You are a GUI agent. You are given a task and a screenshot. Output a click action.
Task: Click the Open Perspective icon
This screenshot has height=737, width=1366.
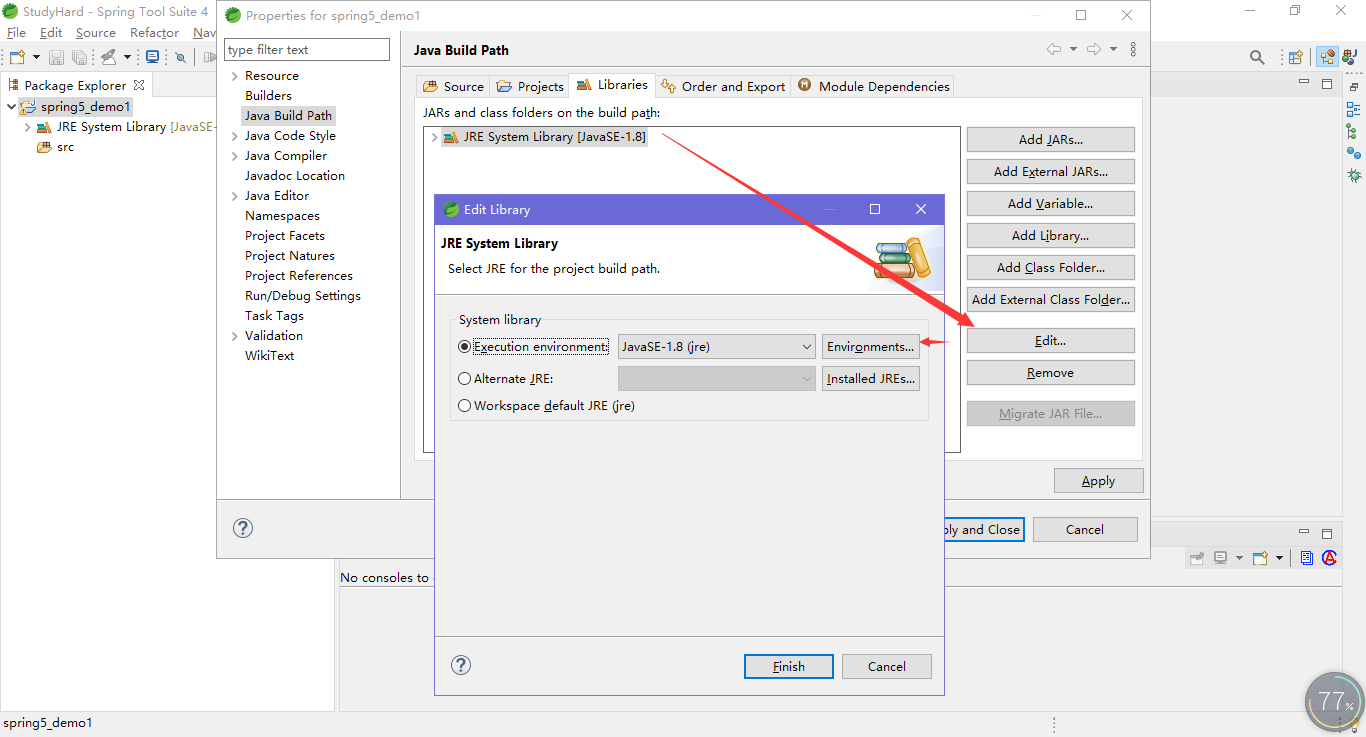coord(1296,57)
